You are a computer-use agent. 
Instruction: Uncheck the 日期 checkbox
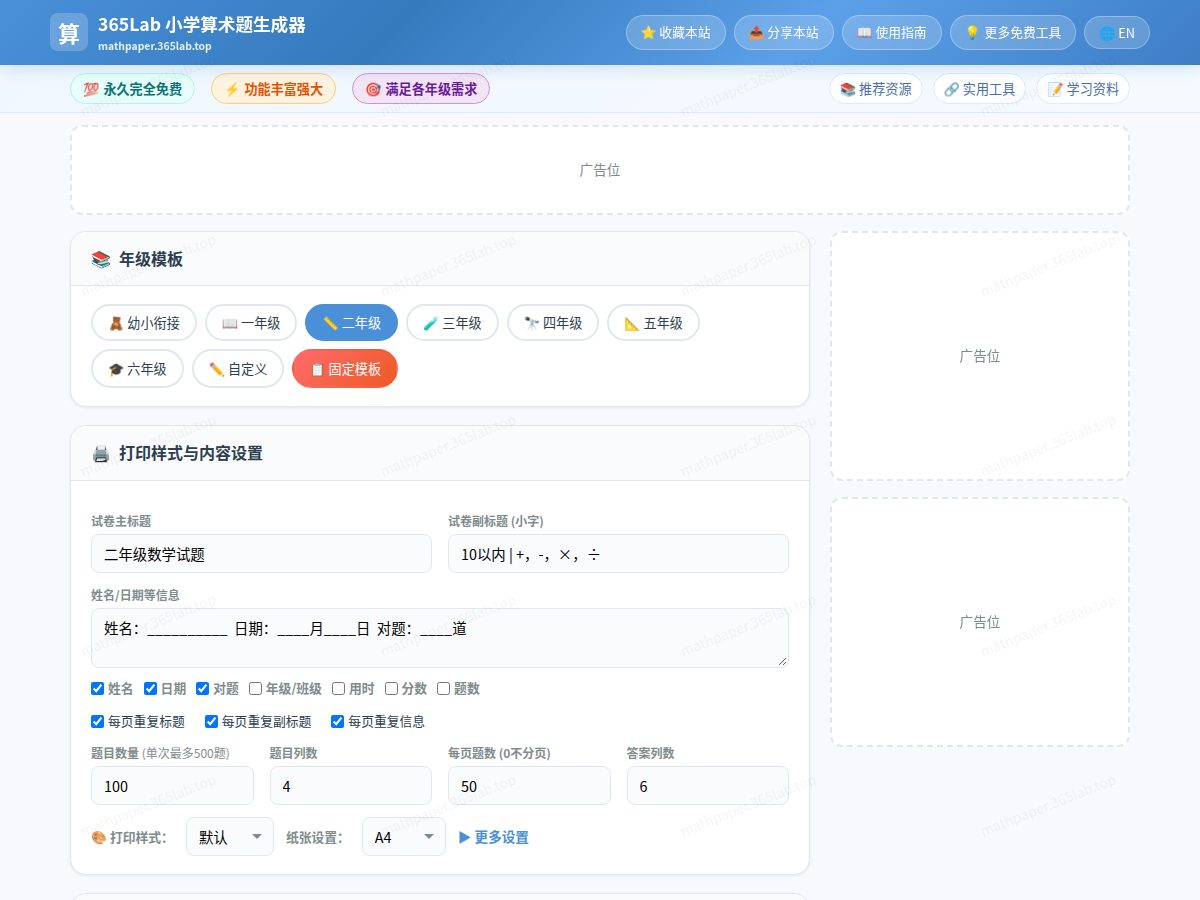point(150,688)
